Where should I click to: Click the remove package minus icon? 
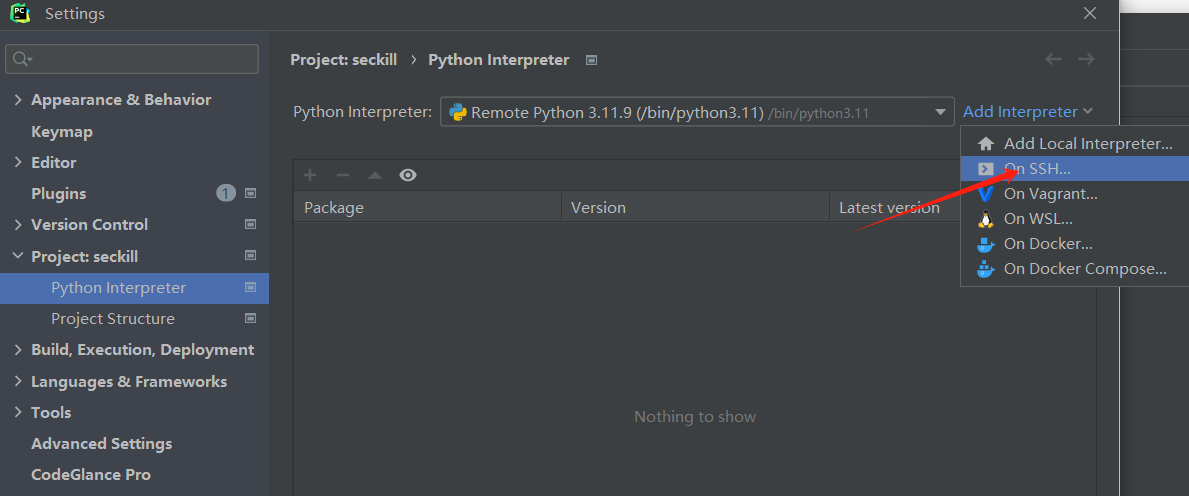click(x=343, y=175)
